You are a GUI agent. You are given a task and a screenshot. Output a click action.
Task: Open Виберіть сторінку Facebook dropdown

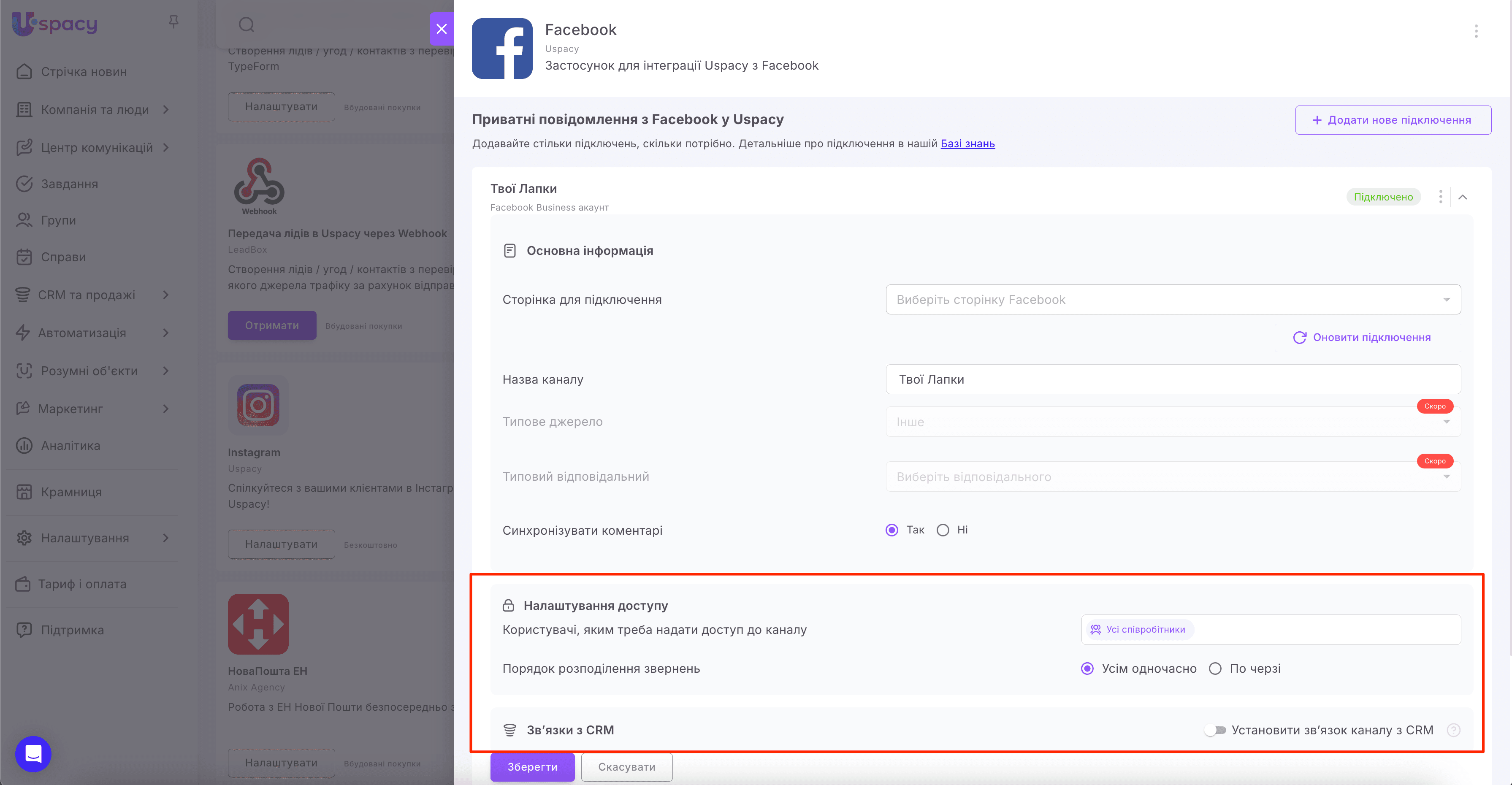point(1173,300)
